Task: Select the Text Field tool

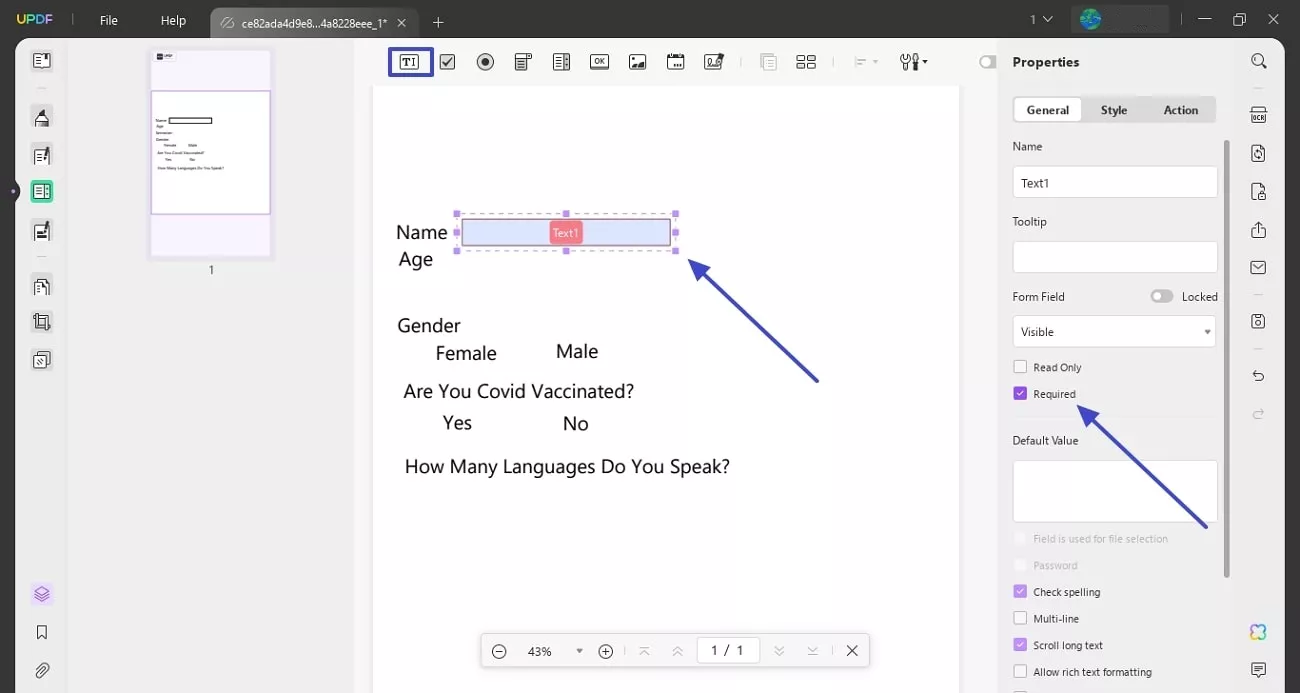Action: tap(410, 62)
